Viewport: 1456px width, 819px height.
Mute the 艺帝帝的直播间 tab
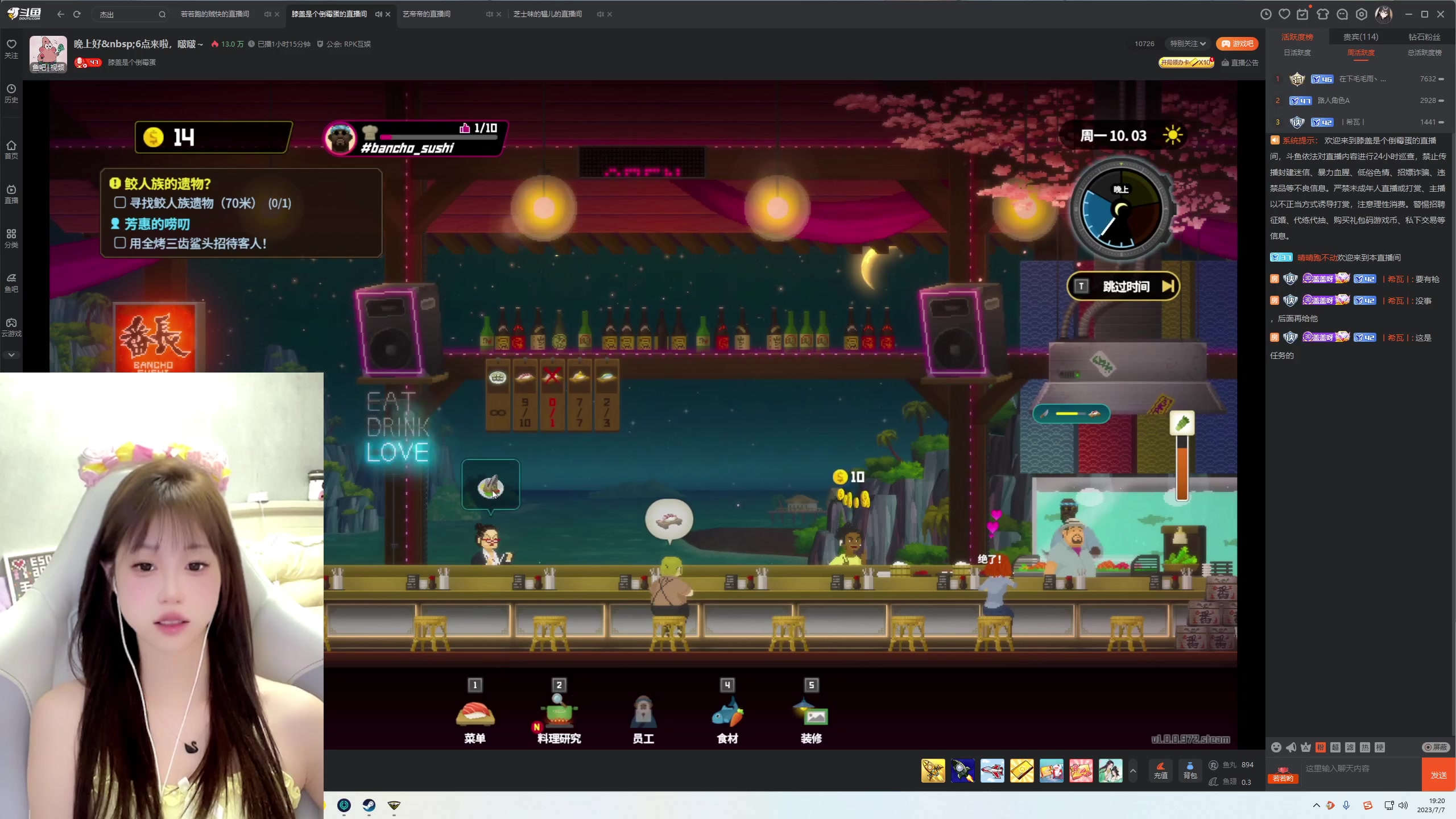point(489,14)
